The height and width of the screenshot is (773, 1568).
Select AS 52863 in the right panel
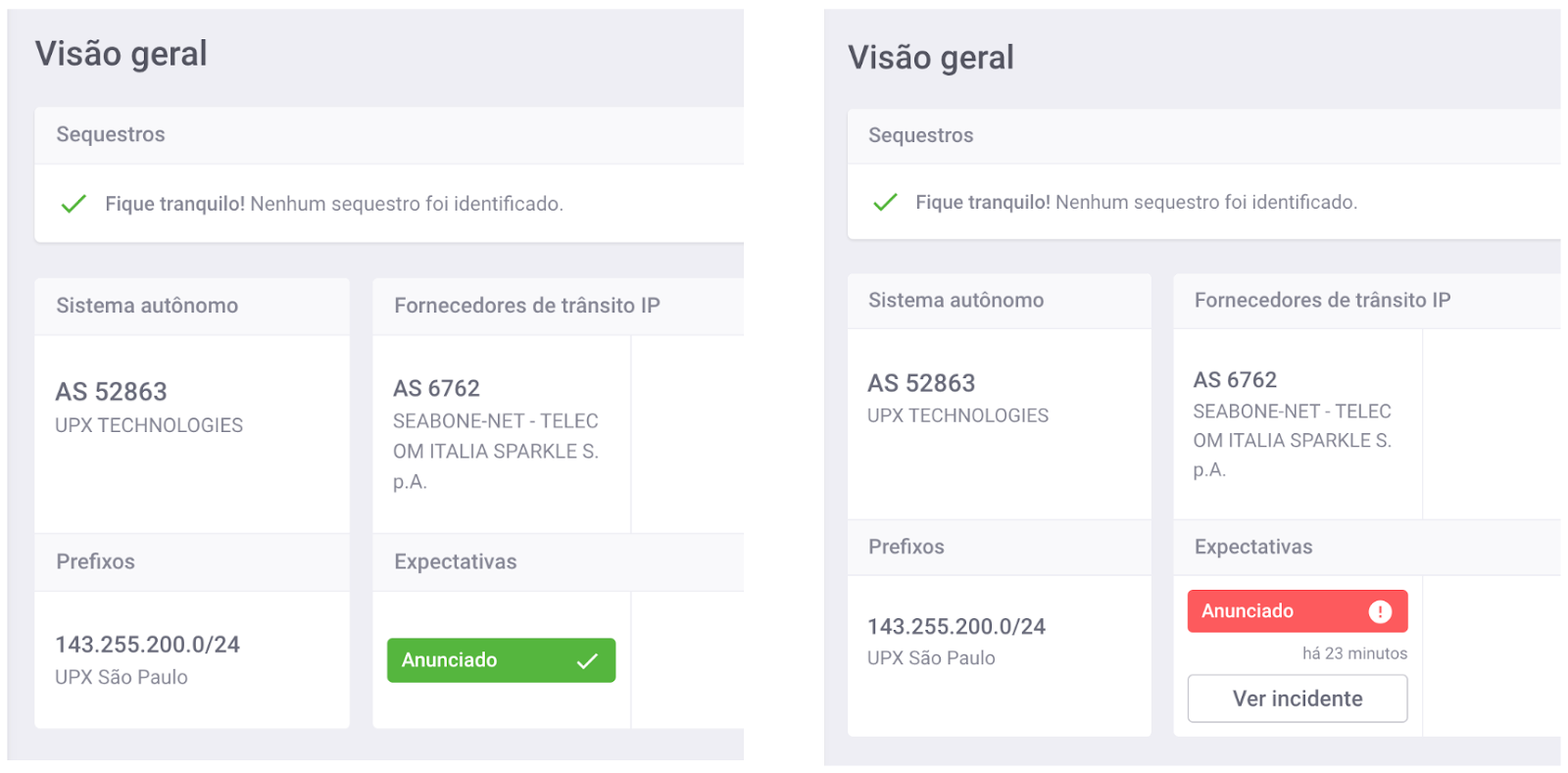click(x=921, y=383)
